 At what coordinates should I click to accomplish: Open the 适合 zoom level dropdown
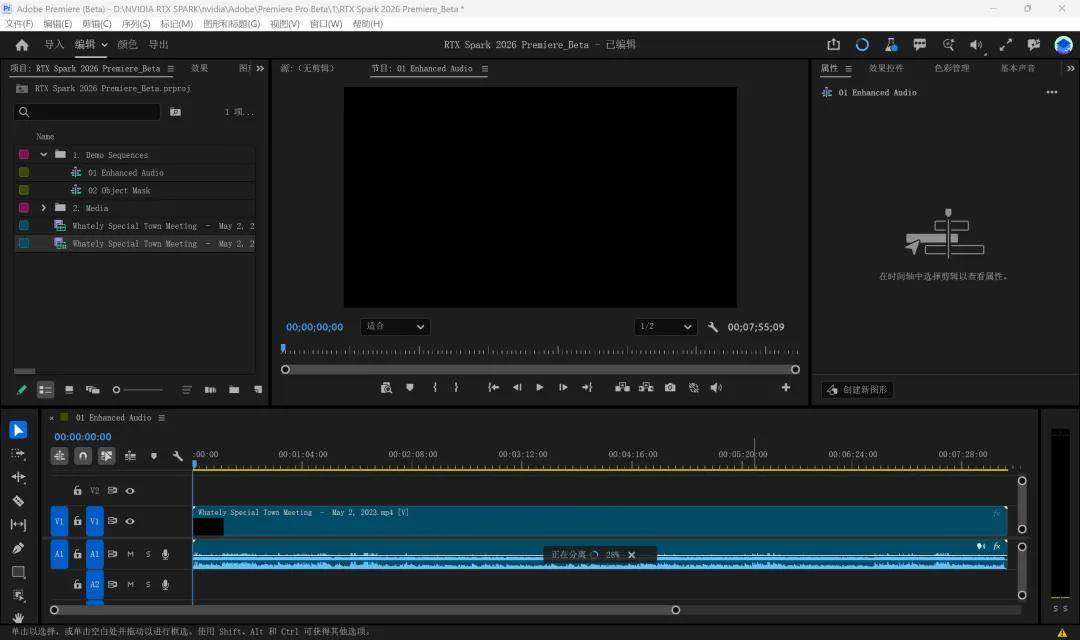coord(395,327)
